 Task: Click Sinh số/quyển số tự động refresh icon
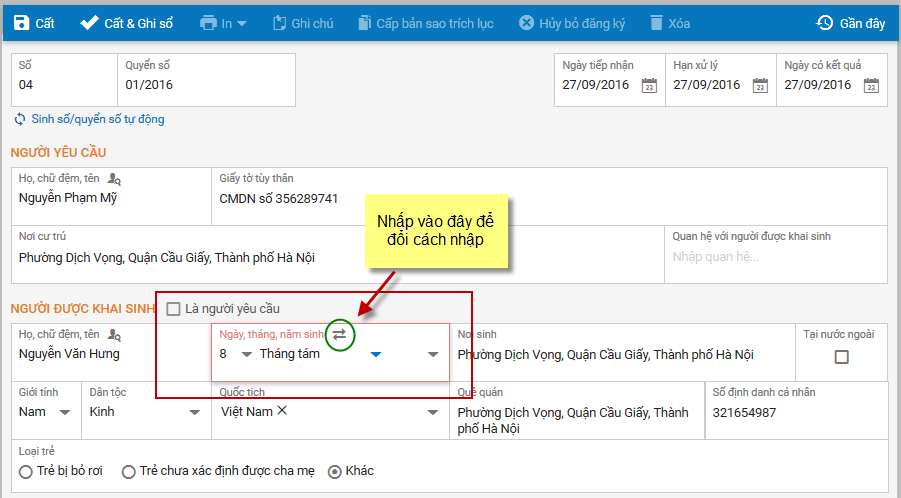[x=20, y=119]
